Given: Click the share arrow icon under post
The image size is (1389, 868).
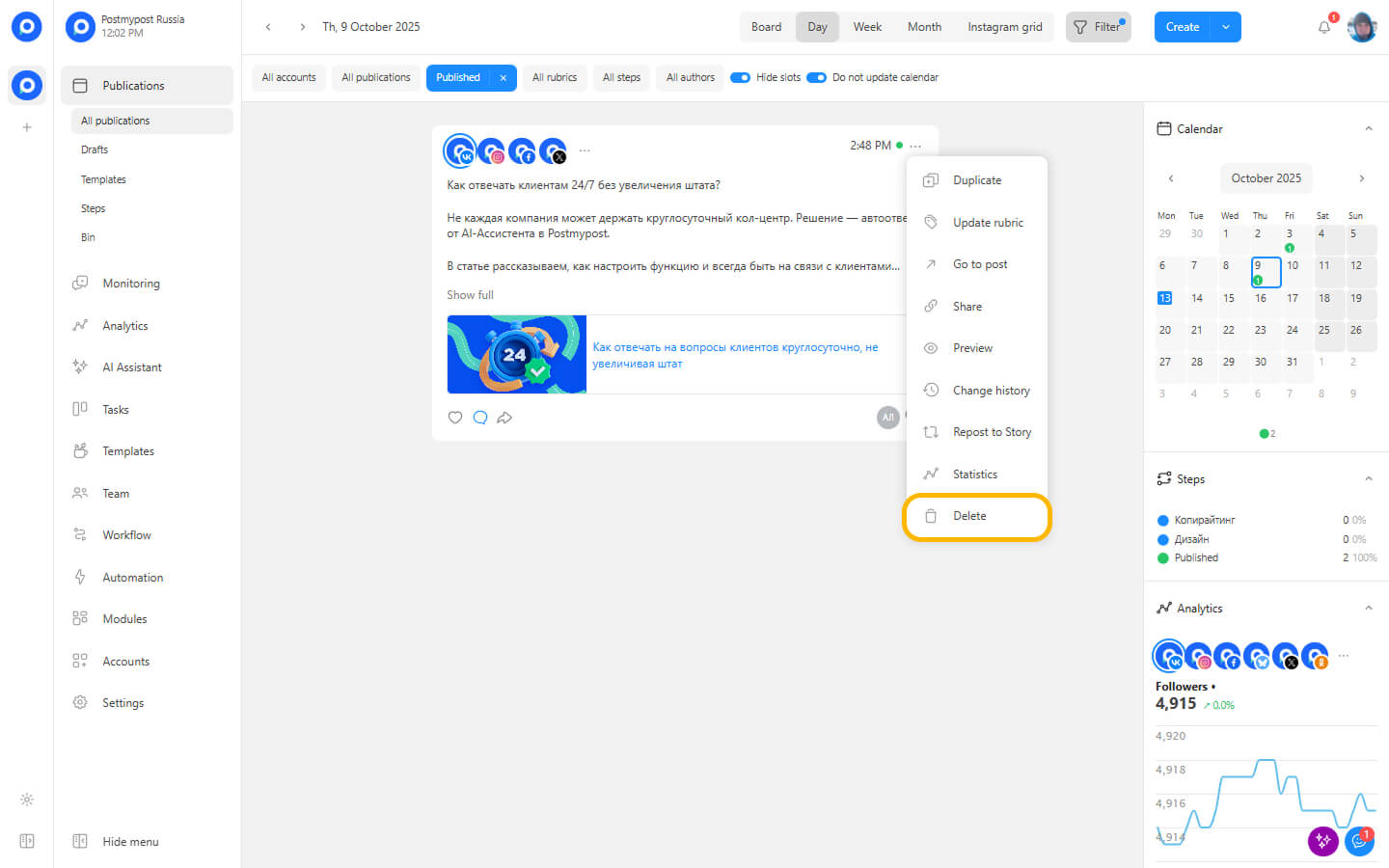Looking at the screenshot, I should (504, 418).
